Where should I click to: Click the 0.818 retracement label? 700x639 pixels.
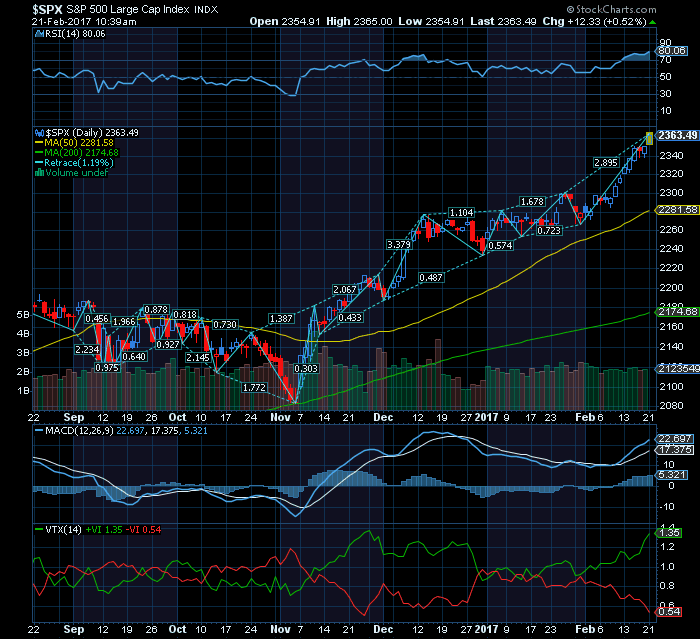click(x=185, y=315)
